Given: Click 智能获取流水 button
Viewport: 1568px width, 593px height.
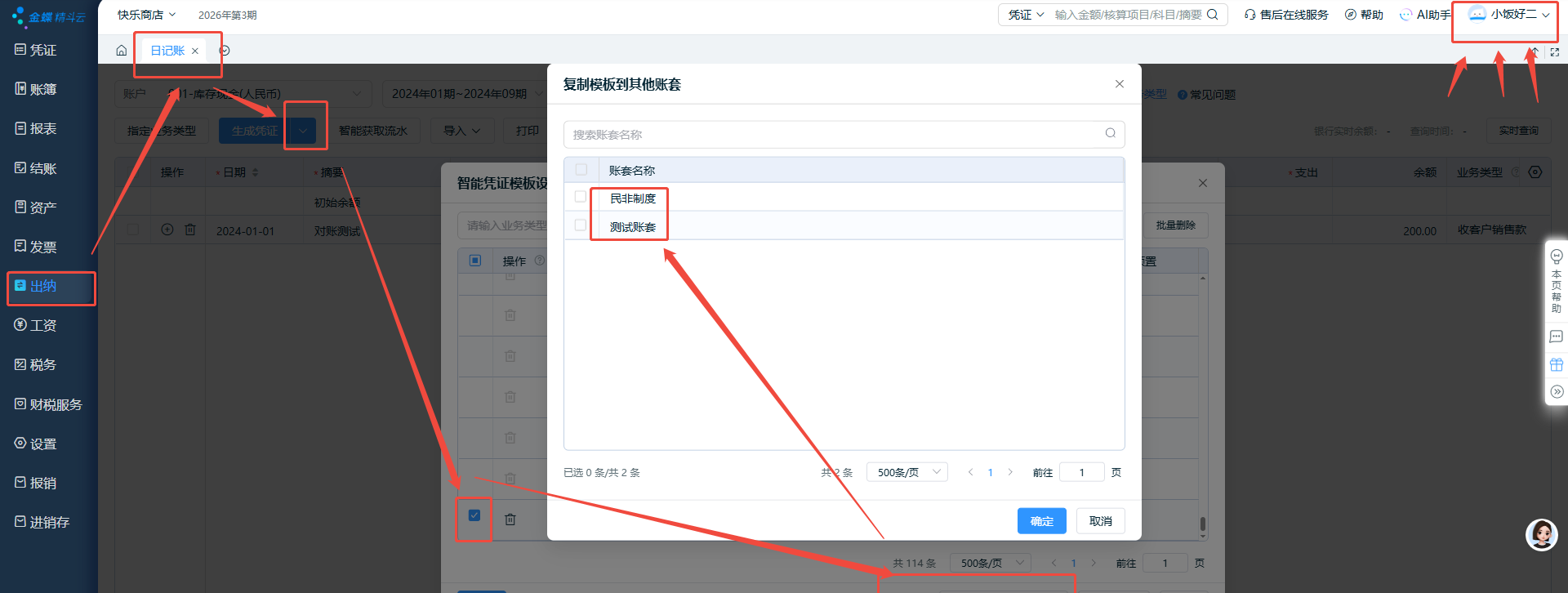Looking at the screenshot, I should point(373,131).
